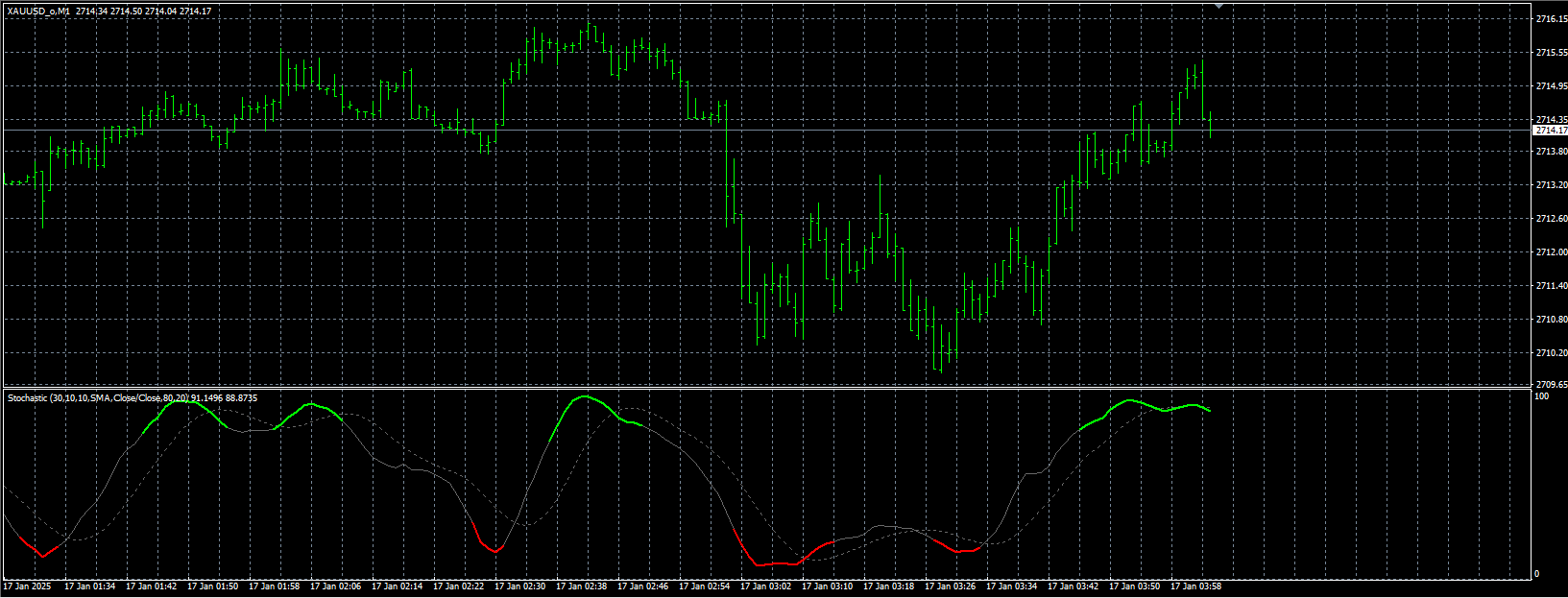Click the 17 Jan 03:58 time label

pos(1195,586)
